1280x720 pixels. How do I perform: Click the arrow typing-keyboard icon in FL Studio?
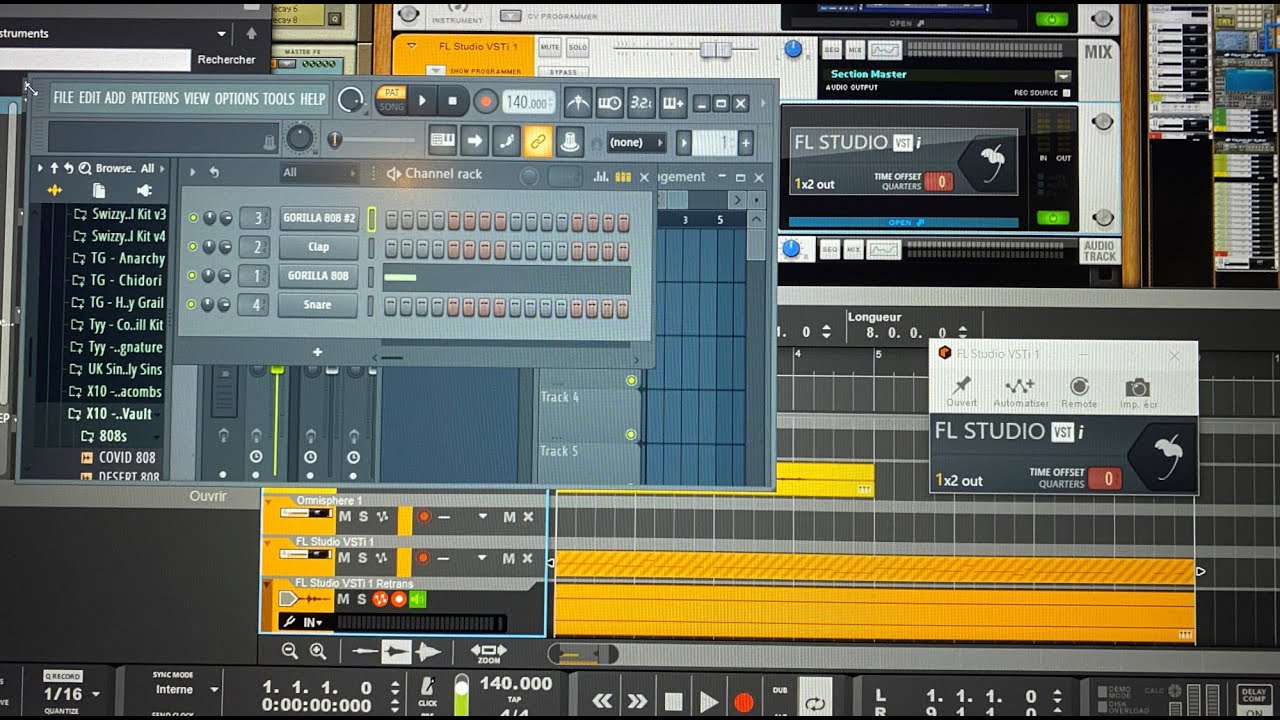point(474,142)
